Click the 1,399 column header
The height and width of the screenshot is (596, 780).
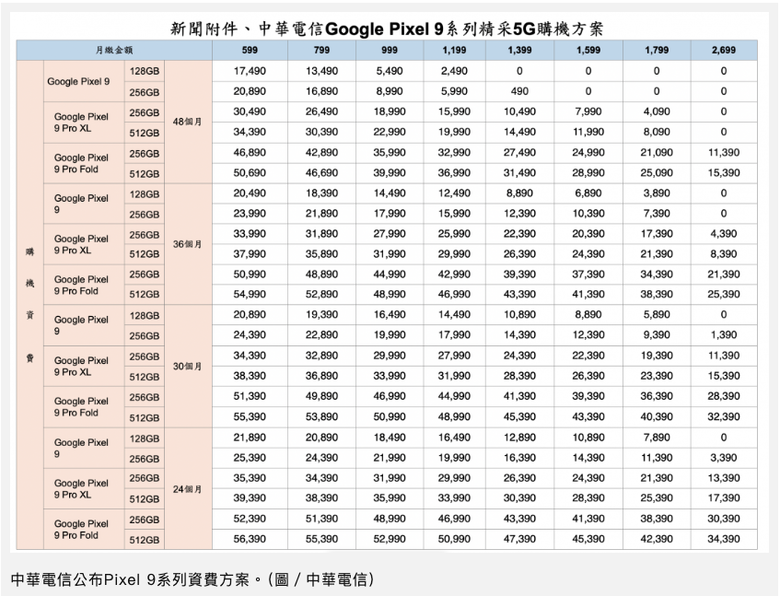tap(519, 50)
